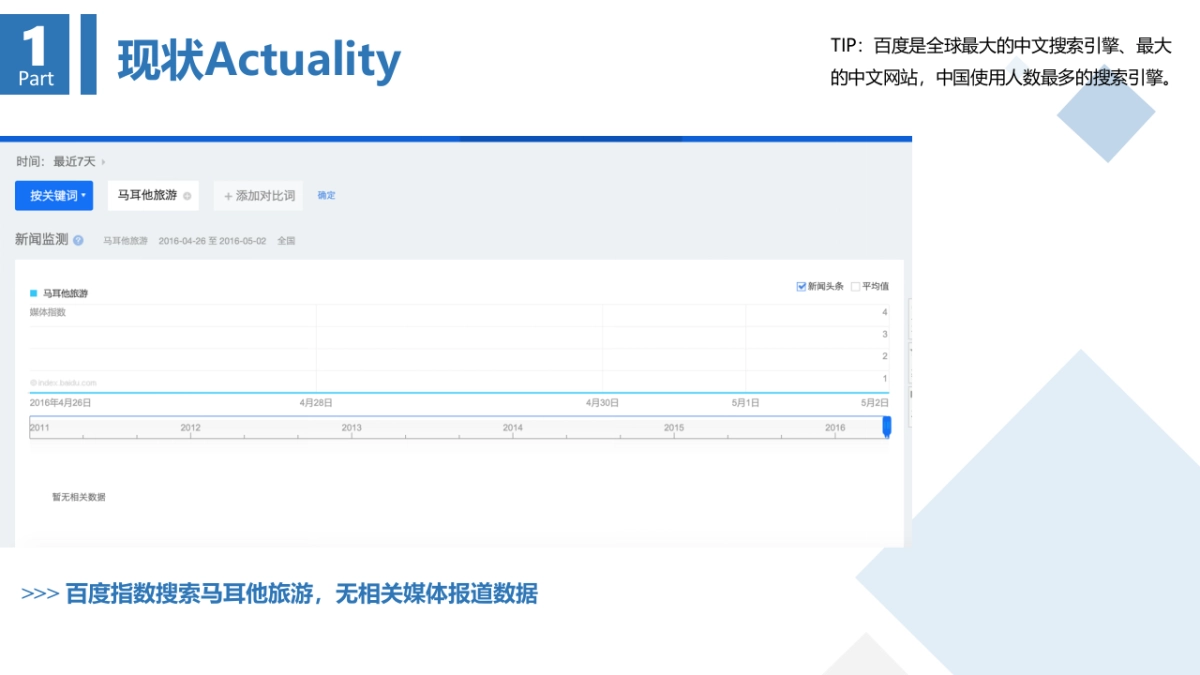The image size is (1200, 675).
Task: Select the 新闻监测 section header
Action: [40, 240]
